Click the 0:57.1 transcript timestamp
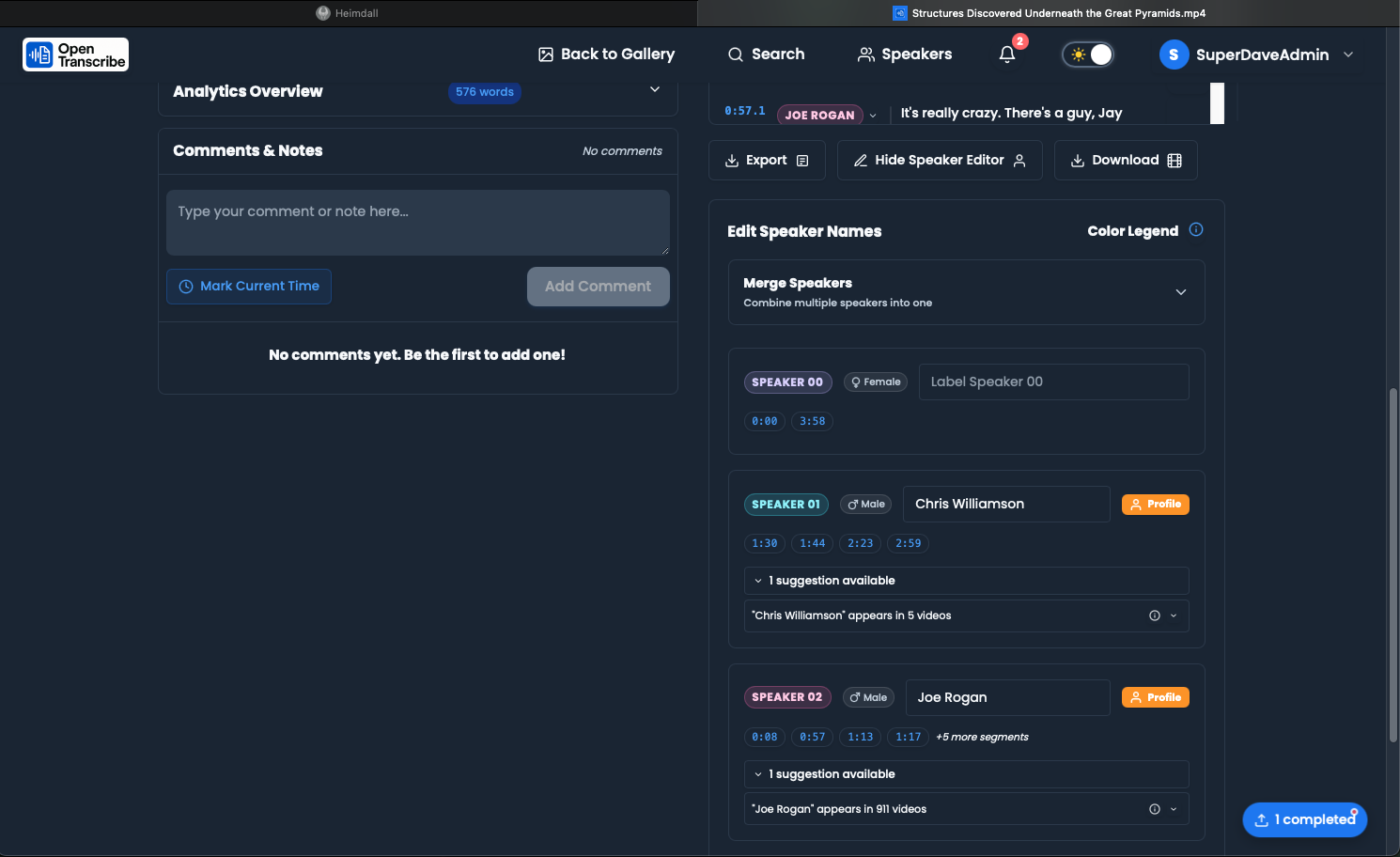The image size is (1400, 857). click(x=745, y=111)
